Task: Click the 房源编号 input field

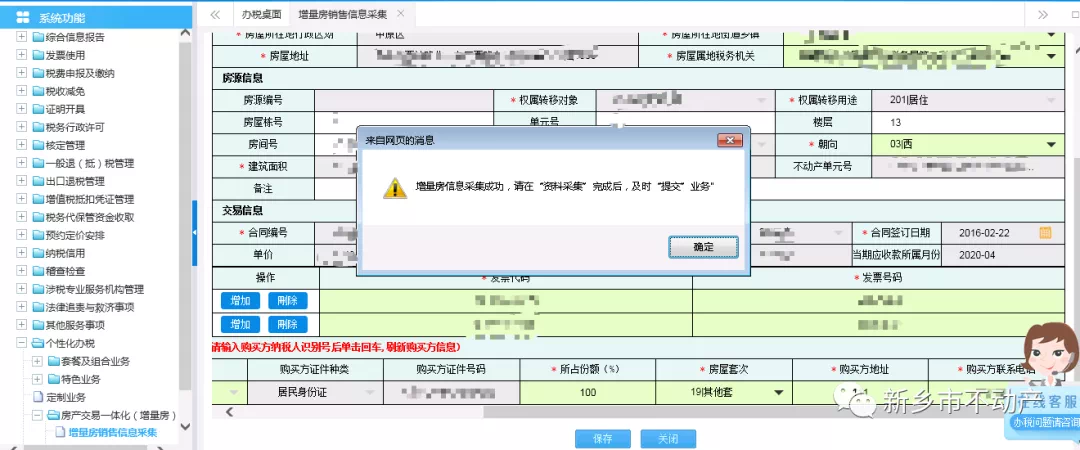Action: [404, 100]
